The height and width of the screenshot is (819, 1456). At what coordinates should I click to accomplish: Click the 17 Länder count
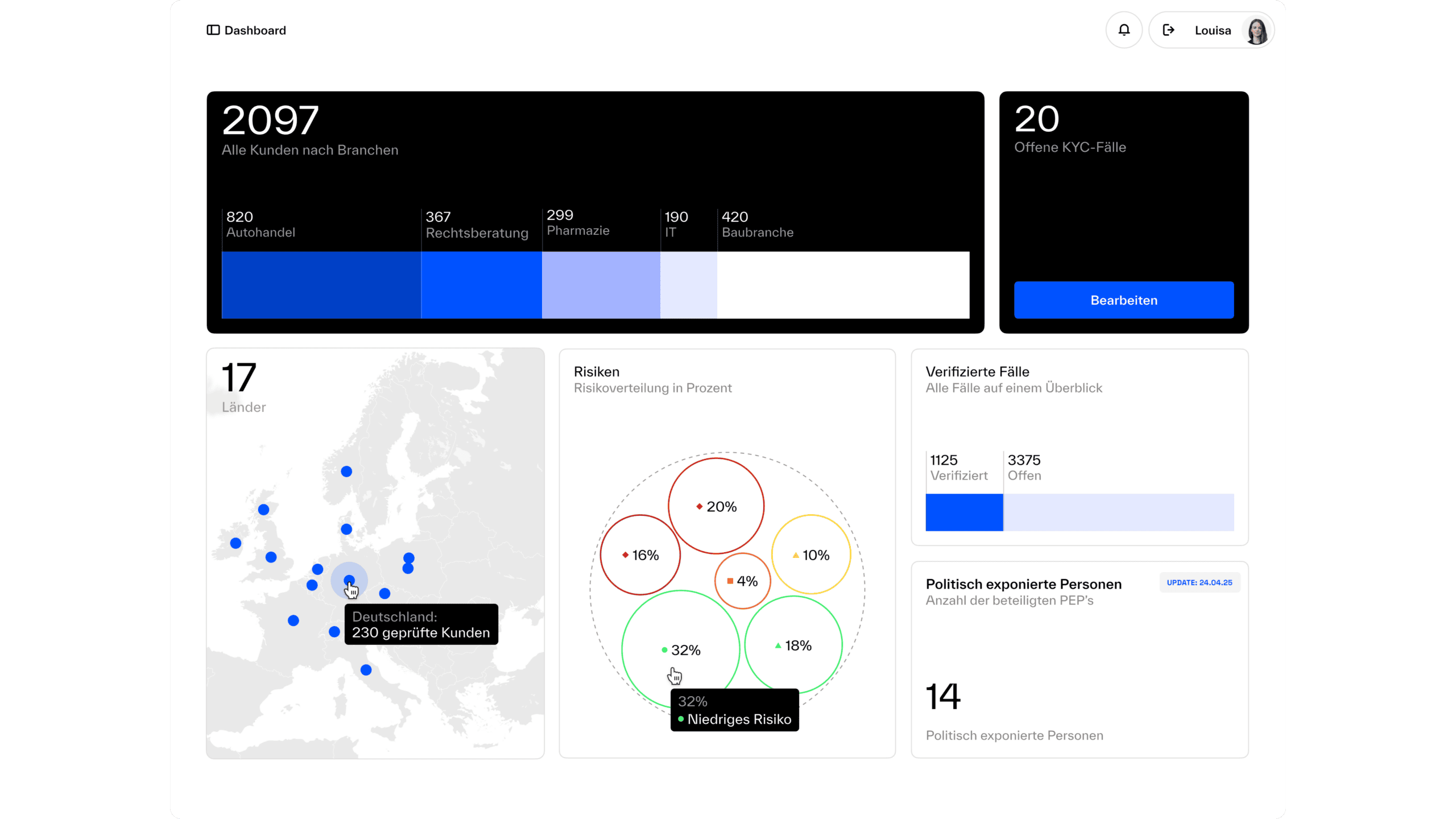click(239, 378)
